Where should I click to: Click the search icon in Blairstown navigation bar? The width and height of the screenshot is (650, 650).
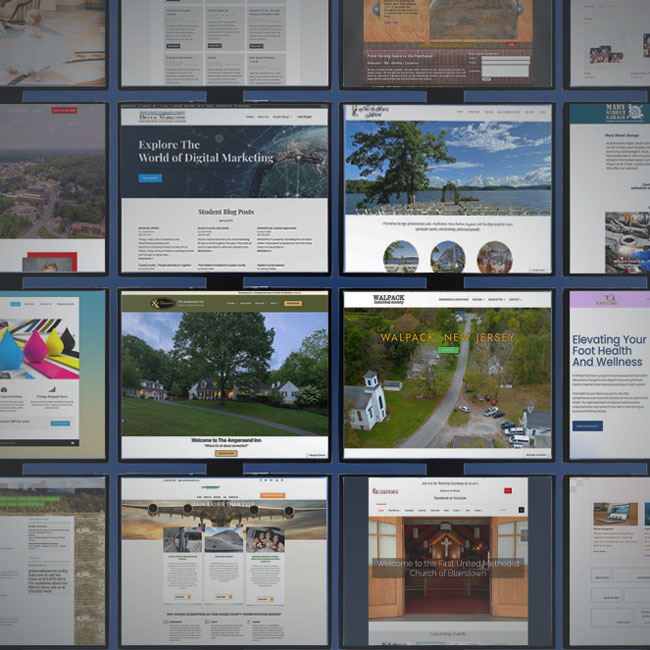[521, 510]
